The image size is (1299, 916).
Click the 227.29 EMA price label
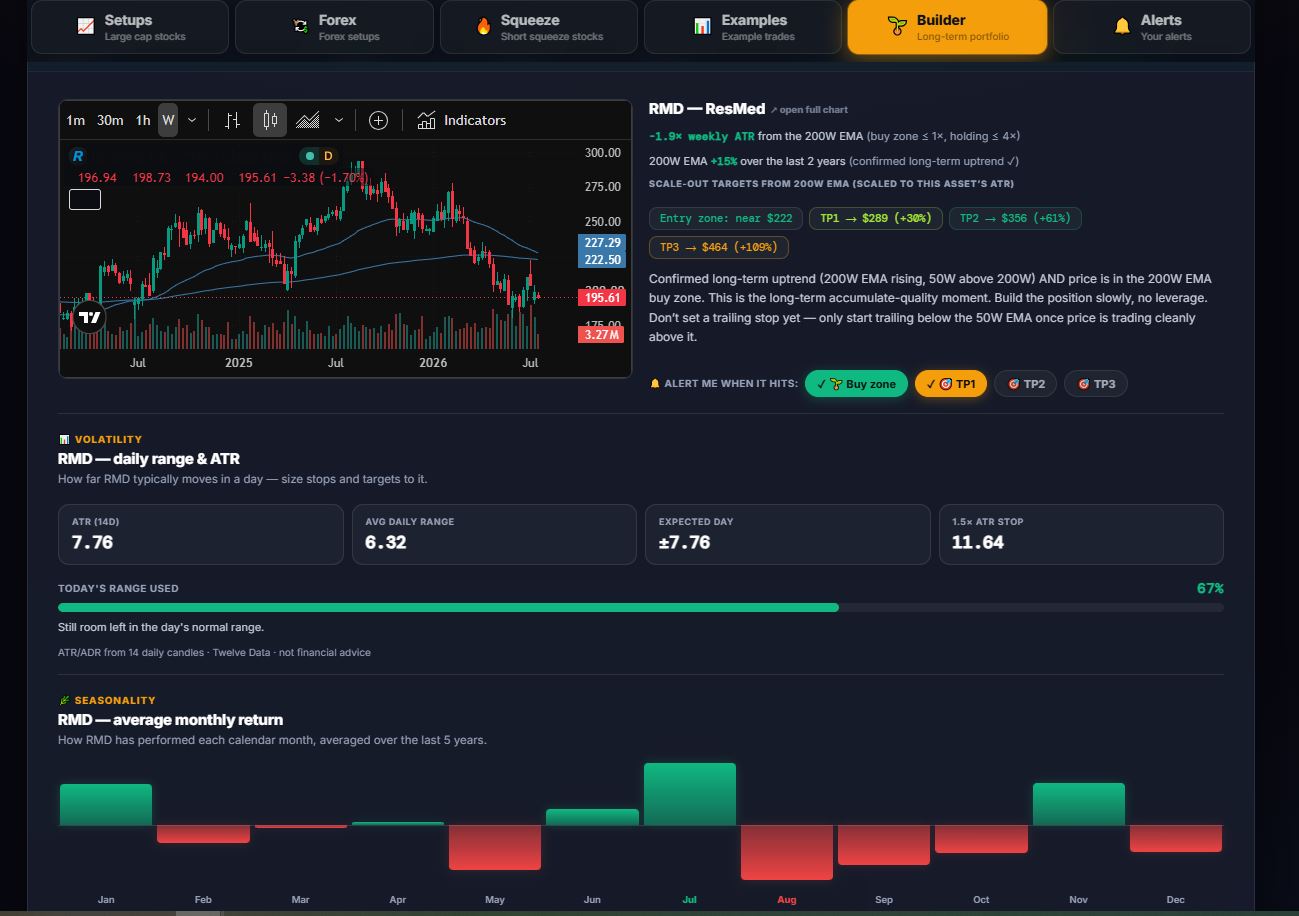coord(602,243)
